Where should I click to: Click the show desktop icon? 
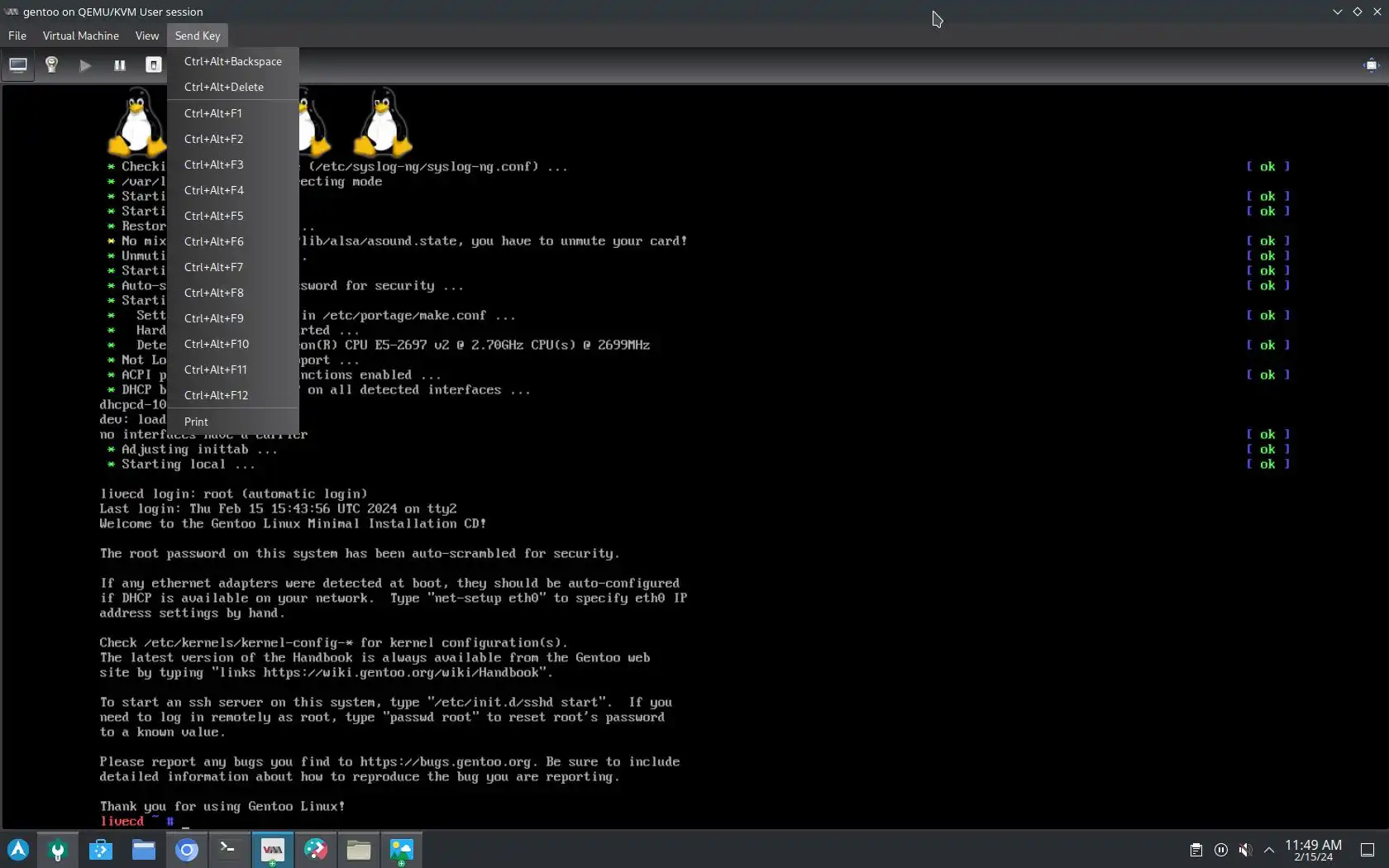click(x=1368, y=850)
